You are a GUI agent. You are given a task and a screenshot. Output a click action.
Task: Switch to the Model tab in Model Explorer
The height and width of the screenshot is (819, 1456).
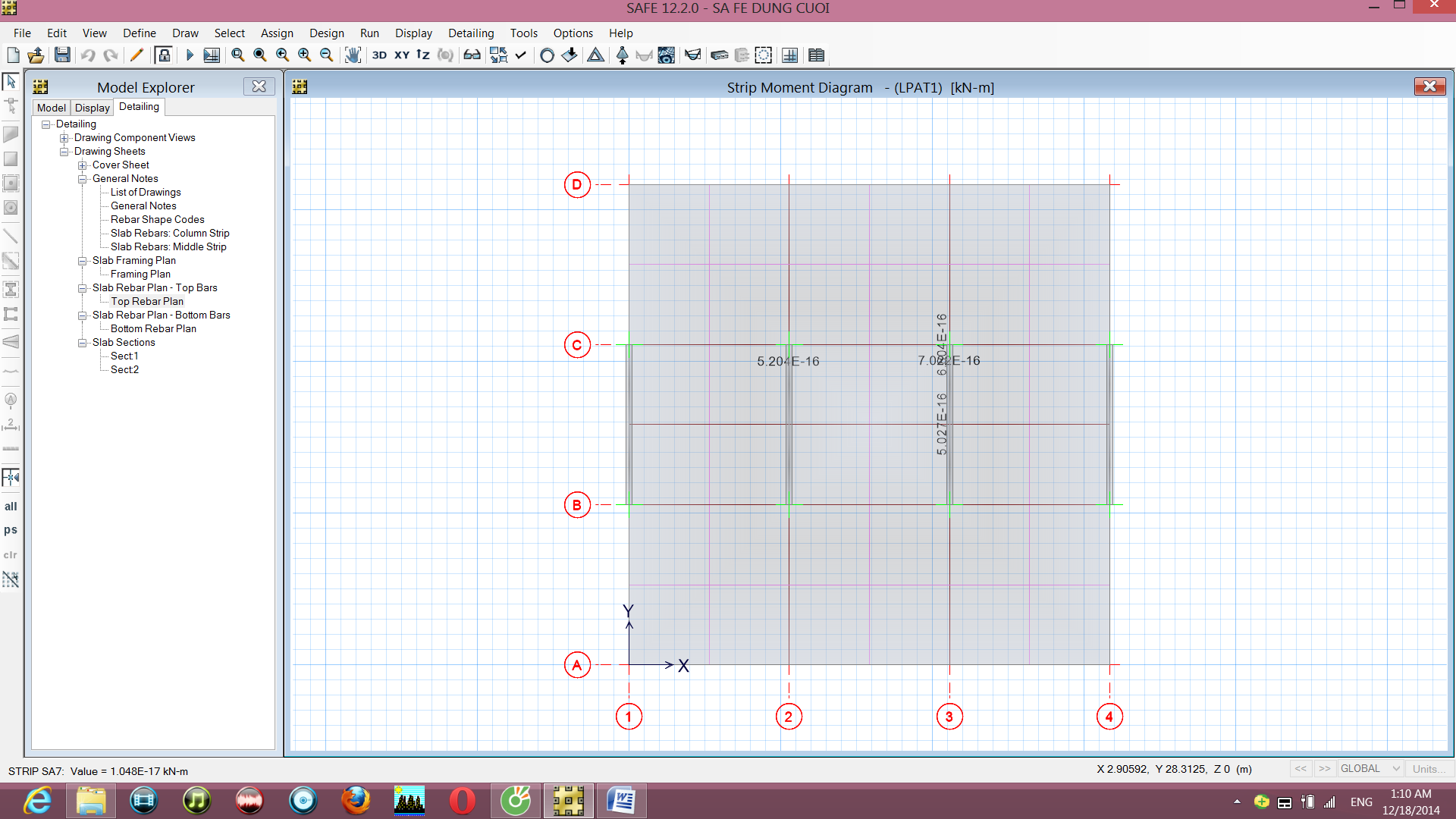[x=51, y=108]
